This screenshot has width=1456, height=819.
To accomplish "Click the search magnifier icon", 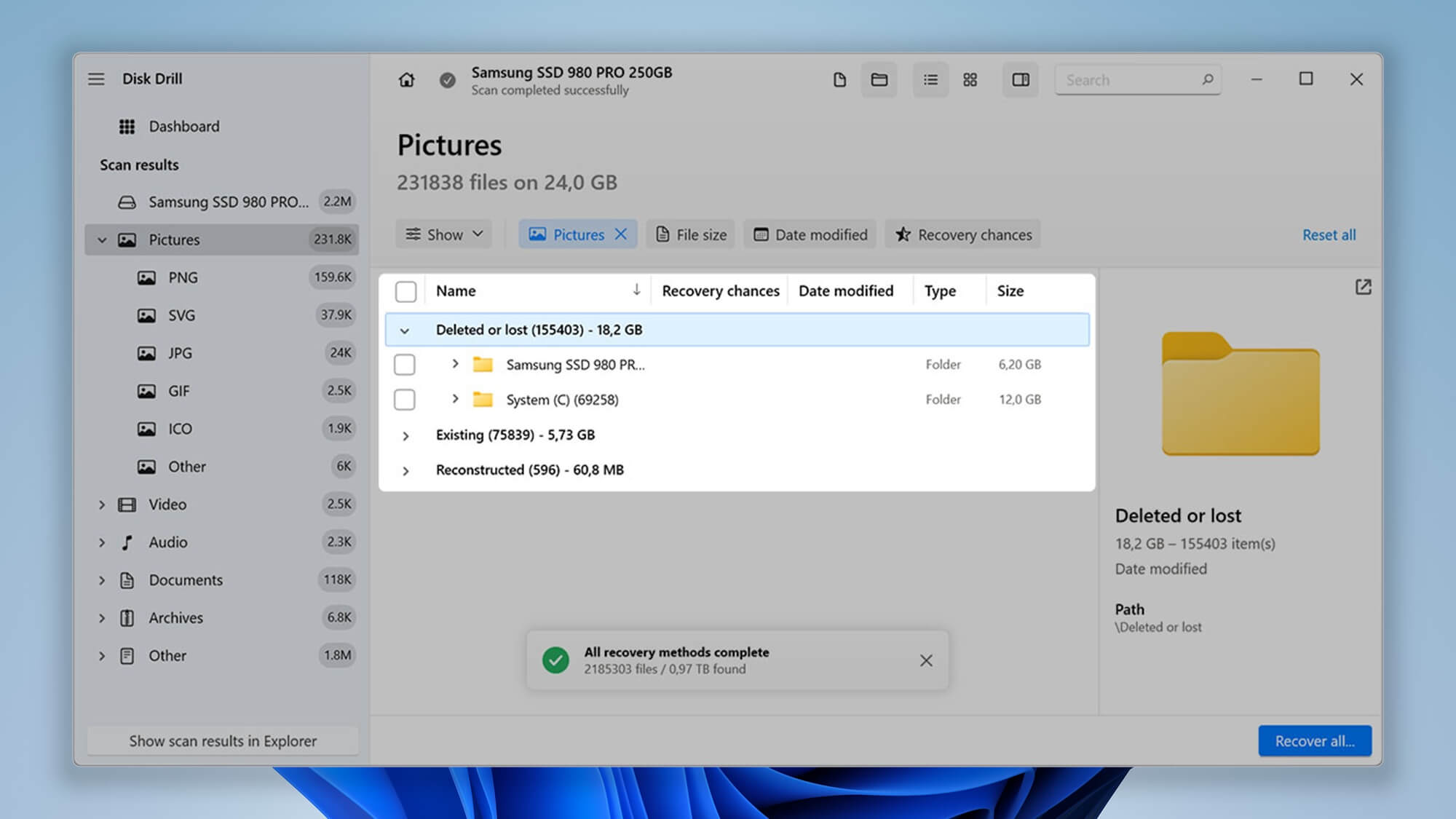I will [x=1207, y=79].
